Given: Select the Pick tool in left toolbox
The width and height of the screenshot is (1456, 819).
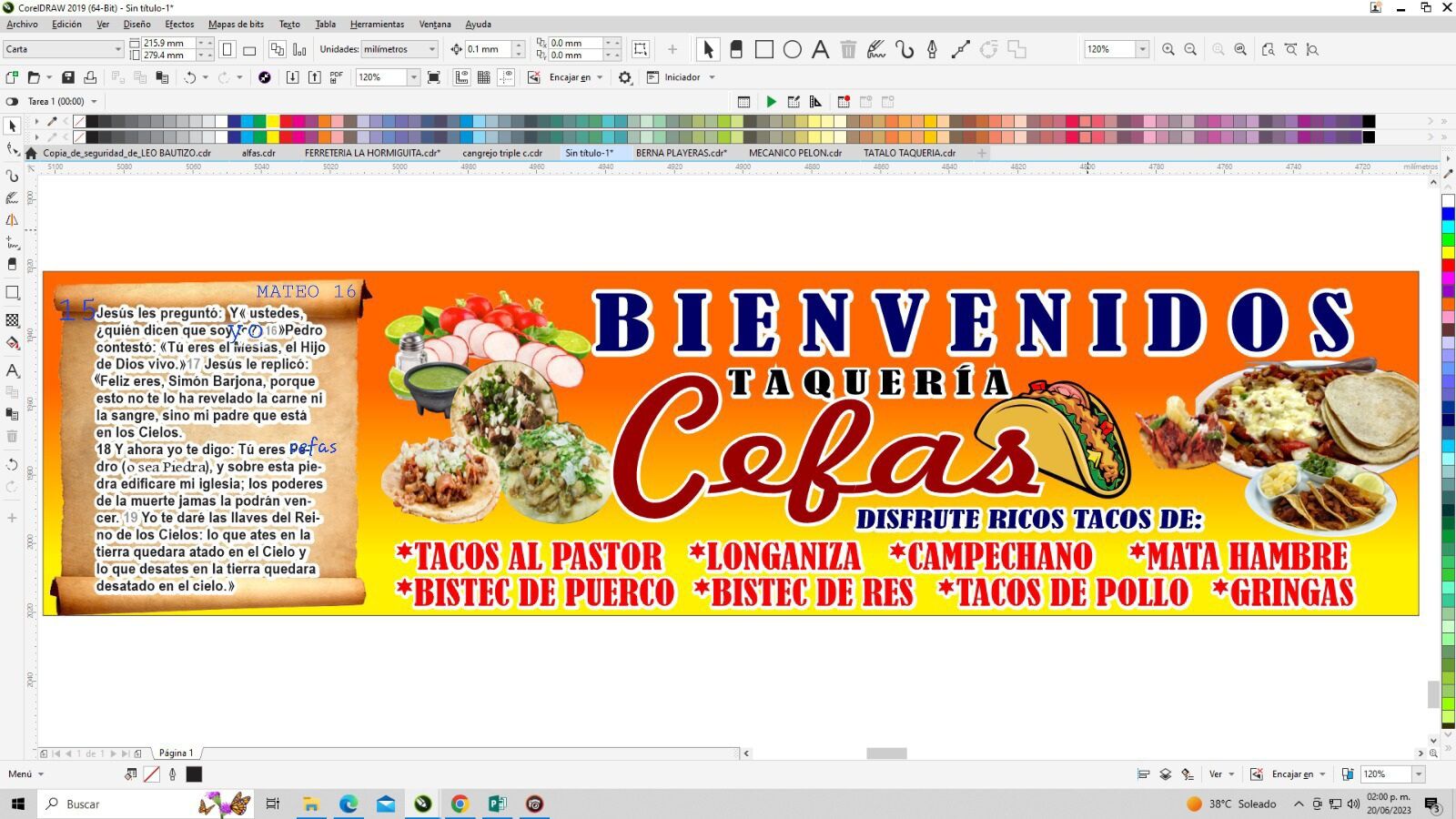Looking at the screenshot, I should pyautogui.click(x=12, y=126).
